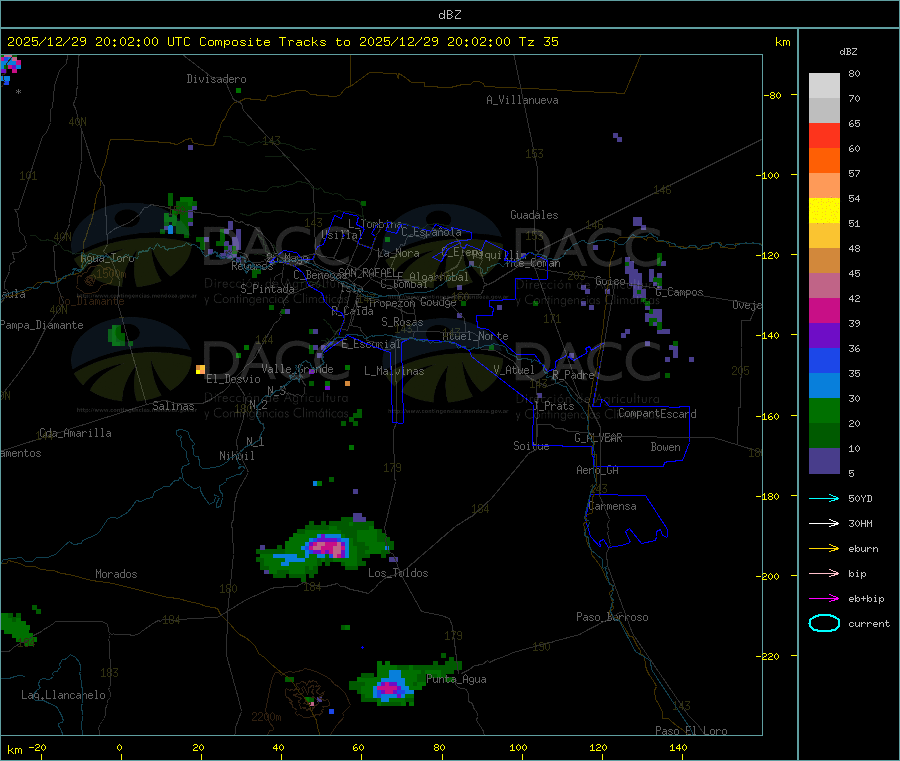Viewport: 900px width, 761px height.
Task: Click the 'Salinas' map label
Action: click(x=173, y=406)
